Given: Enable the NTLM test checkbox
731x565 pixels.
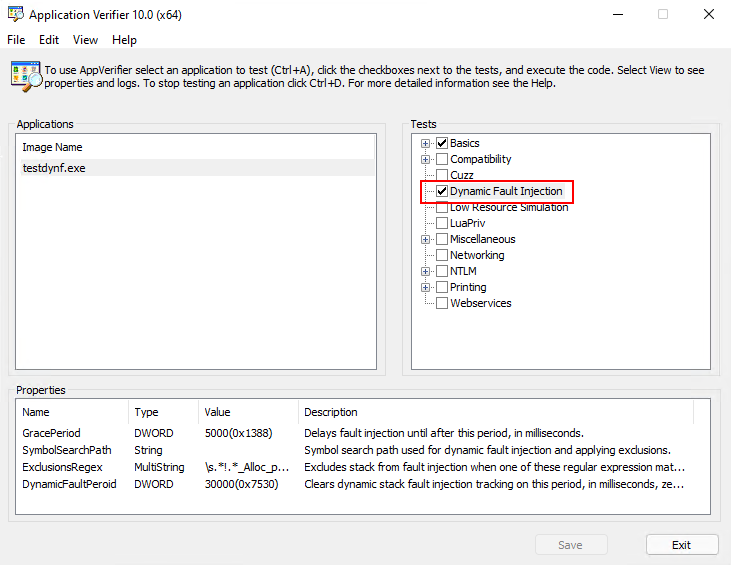Looking at the screenshot, I should coord(442,271).
